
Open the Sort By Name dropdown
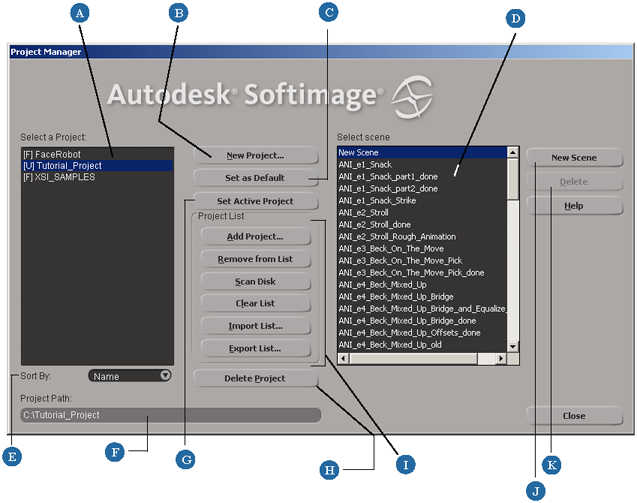click(130, 376)
